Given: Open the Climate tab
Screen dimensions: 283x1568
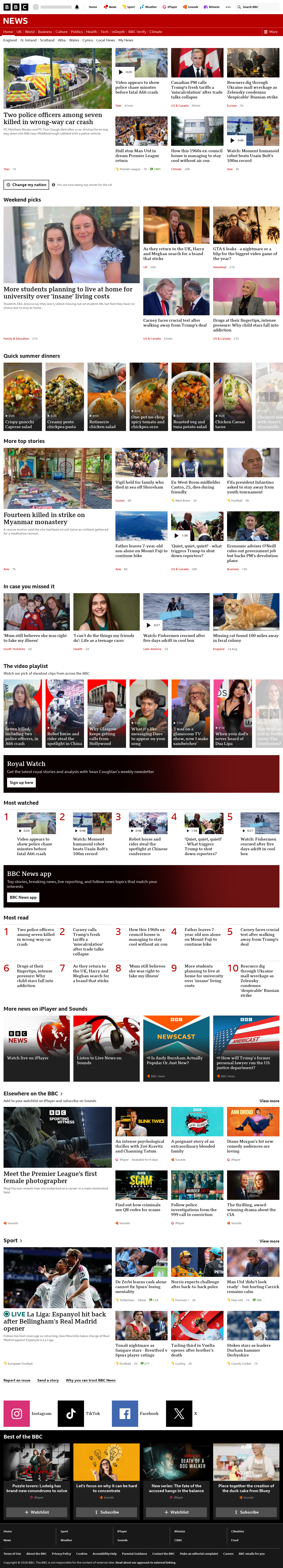Looking at the screenshot, I should 156,32.
